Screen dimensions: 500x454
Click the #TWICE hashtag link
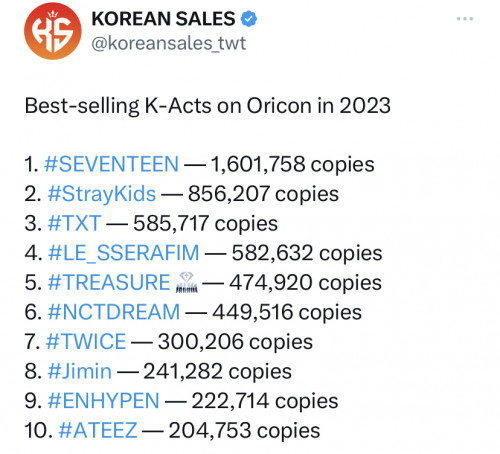86,342
